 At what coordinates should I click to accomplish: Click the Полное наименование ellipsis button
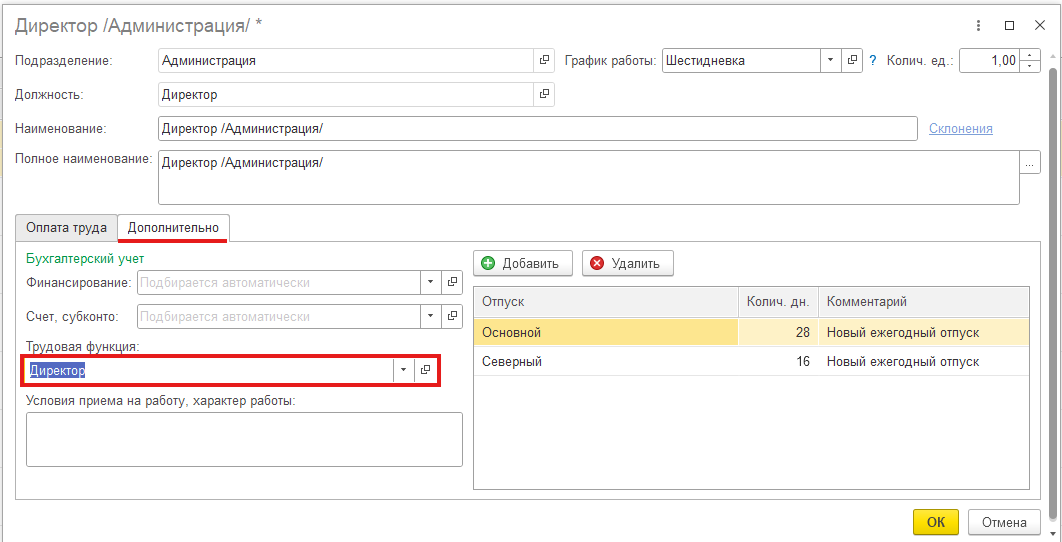coord(1029,163)
